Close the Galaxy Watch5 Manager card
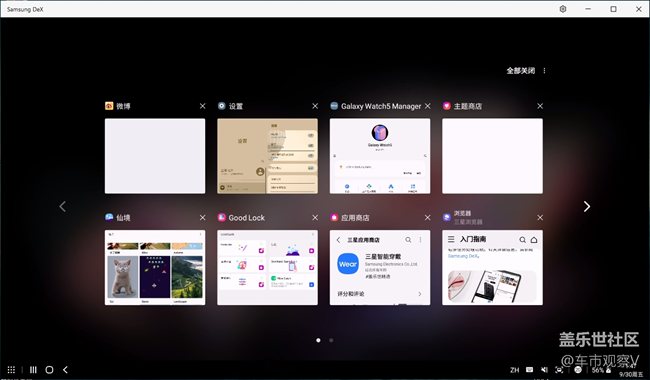Viewport: 650px width, 380px height. coord(427,106)
